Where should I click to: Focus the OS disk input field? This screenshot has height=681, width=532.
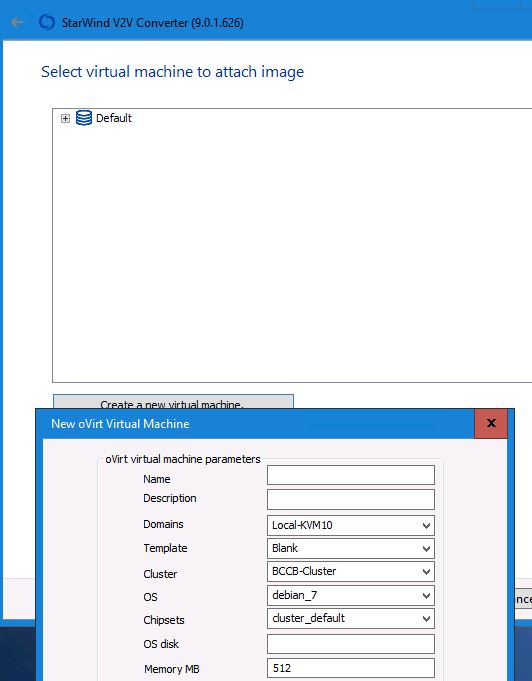350,644
